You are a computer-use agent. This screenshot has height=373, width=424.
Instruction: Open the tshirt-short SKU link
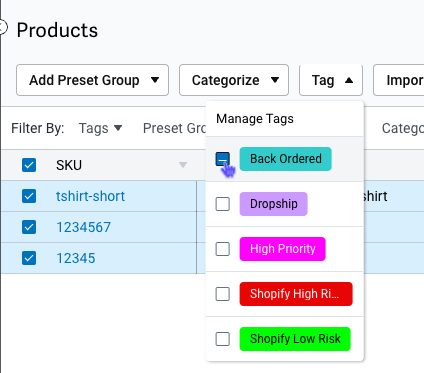coord(90,196)
